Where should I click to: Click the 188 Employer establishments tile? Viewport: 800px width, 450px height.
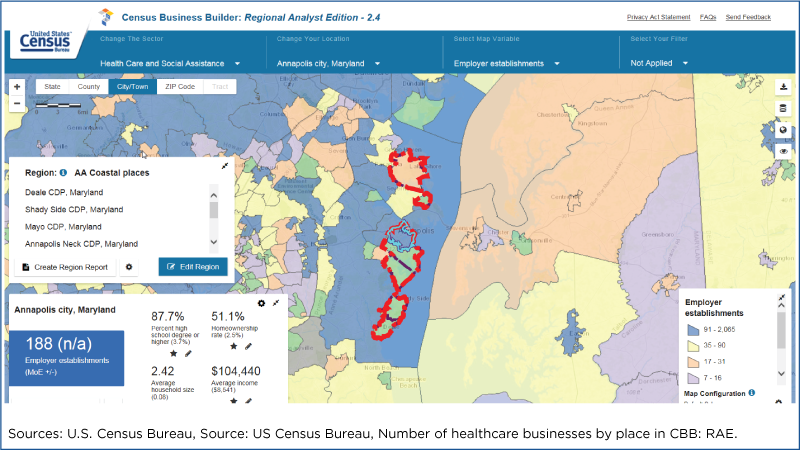point(66,358)
